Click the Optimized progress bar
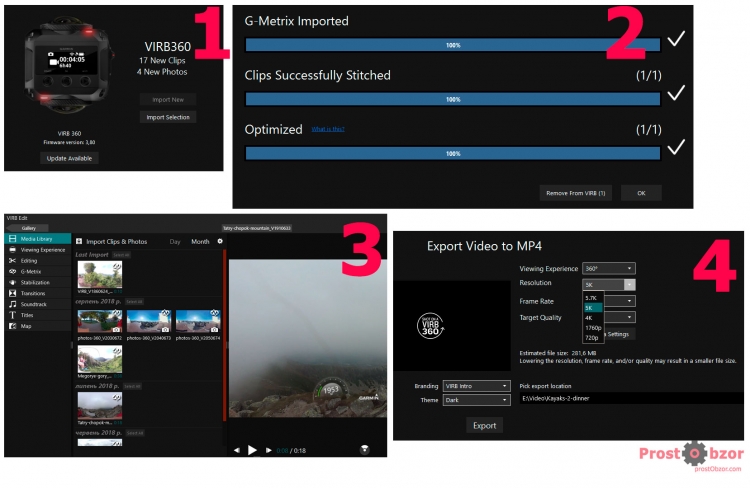 click(x=452, y=154)
